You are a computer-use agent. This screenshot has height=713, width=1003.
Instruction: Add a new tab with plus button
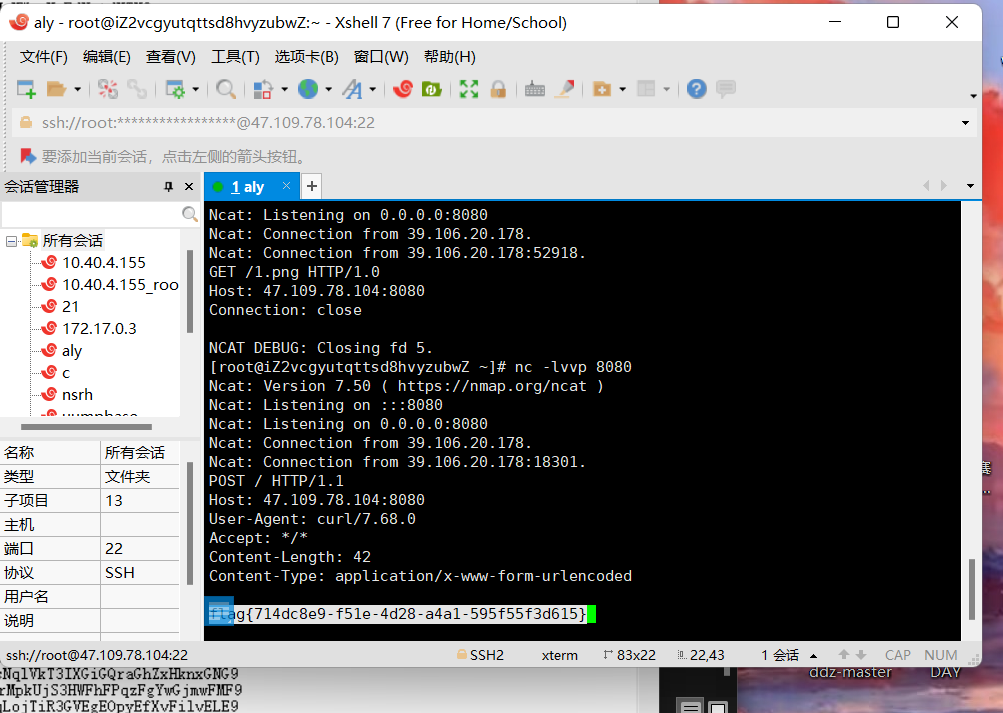point(312,186)
